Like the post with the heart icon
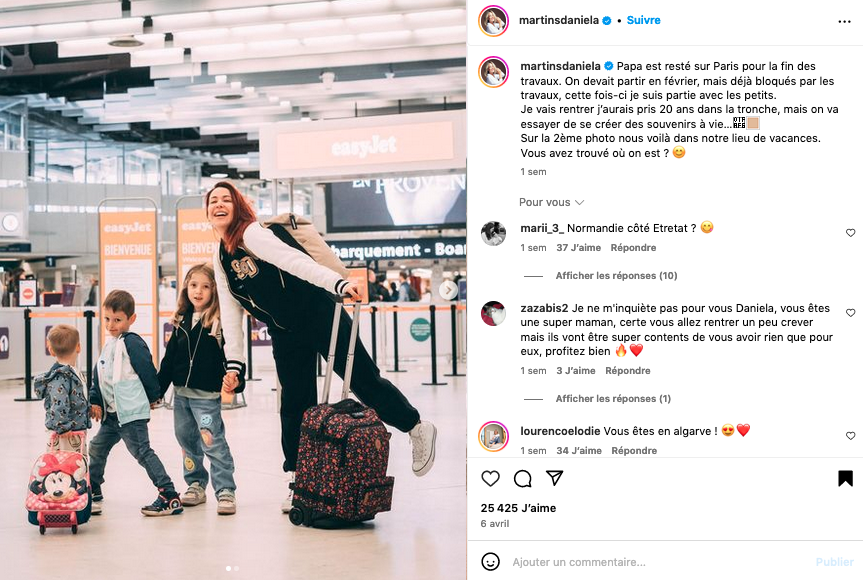The height and width of the screenshot is (580, 863). coord(490,478)
